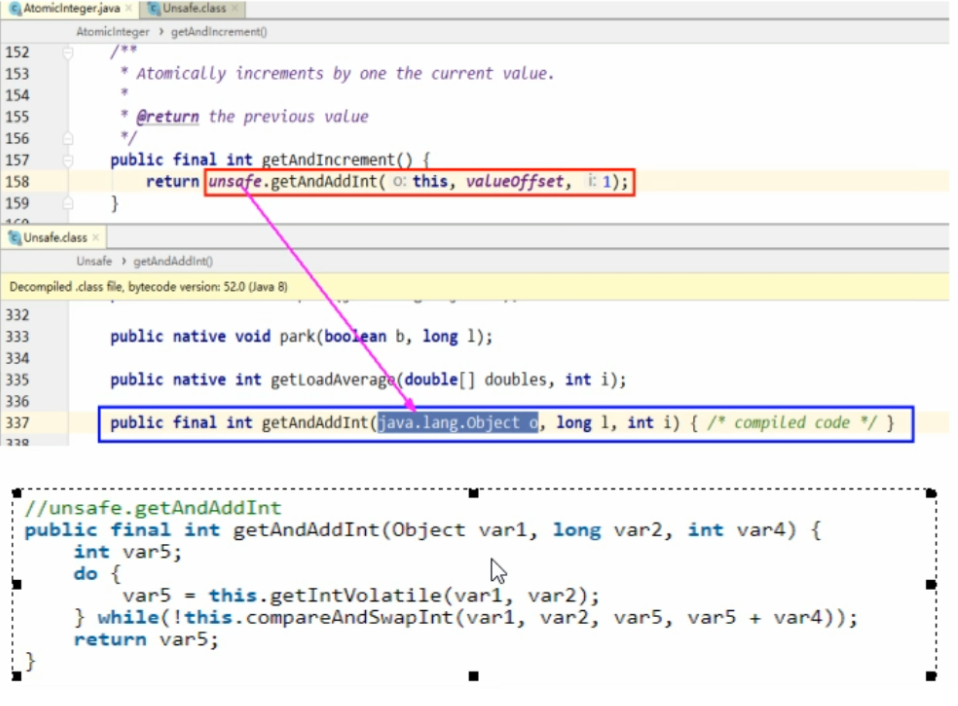
Task: Click AtomicInteger in the breadcrumb
Action: click(112, 32)
